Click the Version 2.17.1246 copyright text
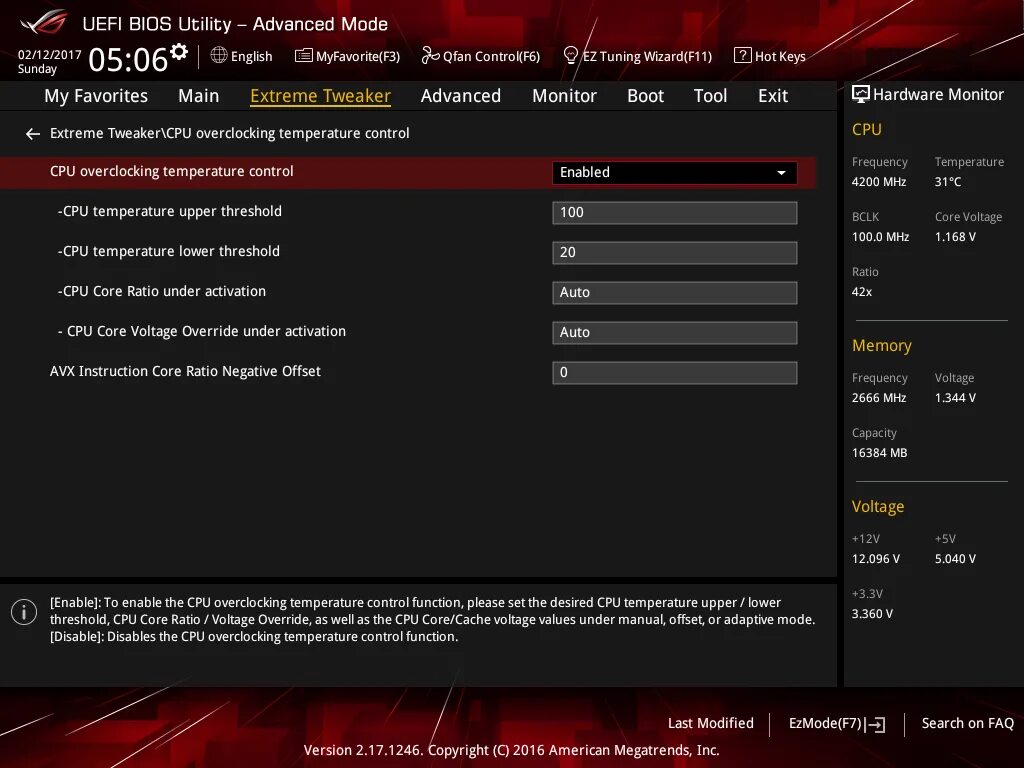Viewport: 1024px width, 768px height. tap(511, 750)
